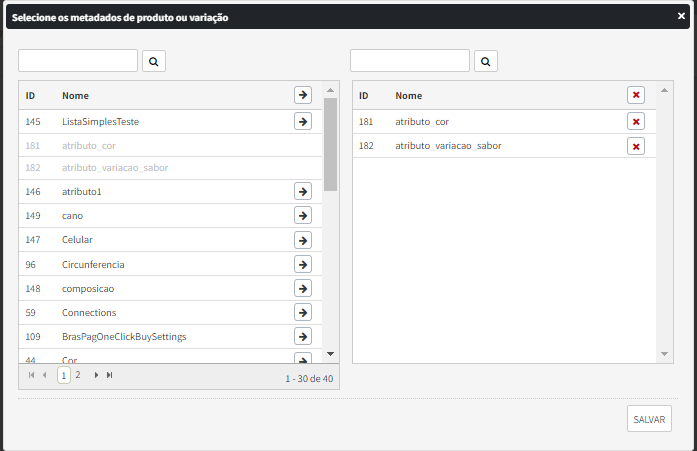The width and height of the screenshot is (697, 451).
Task: Click right list scroll-down arrow
Action: coord(665,354)
